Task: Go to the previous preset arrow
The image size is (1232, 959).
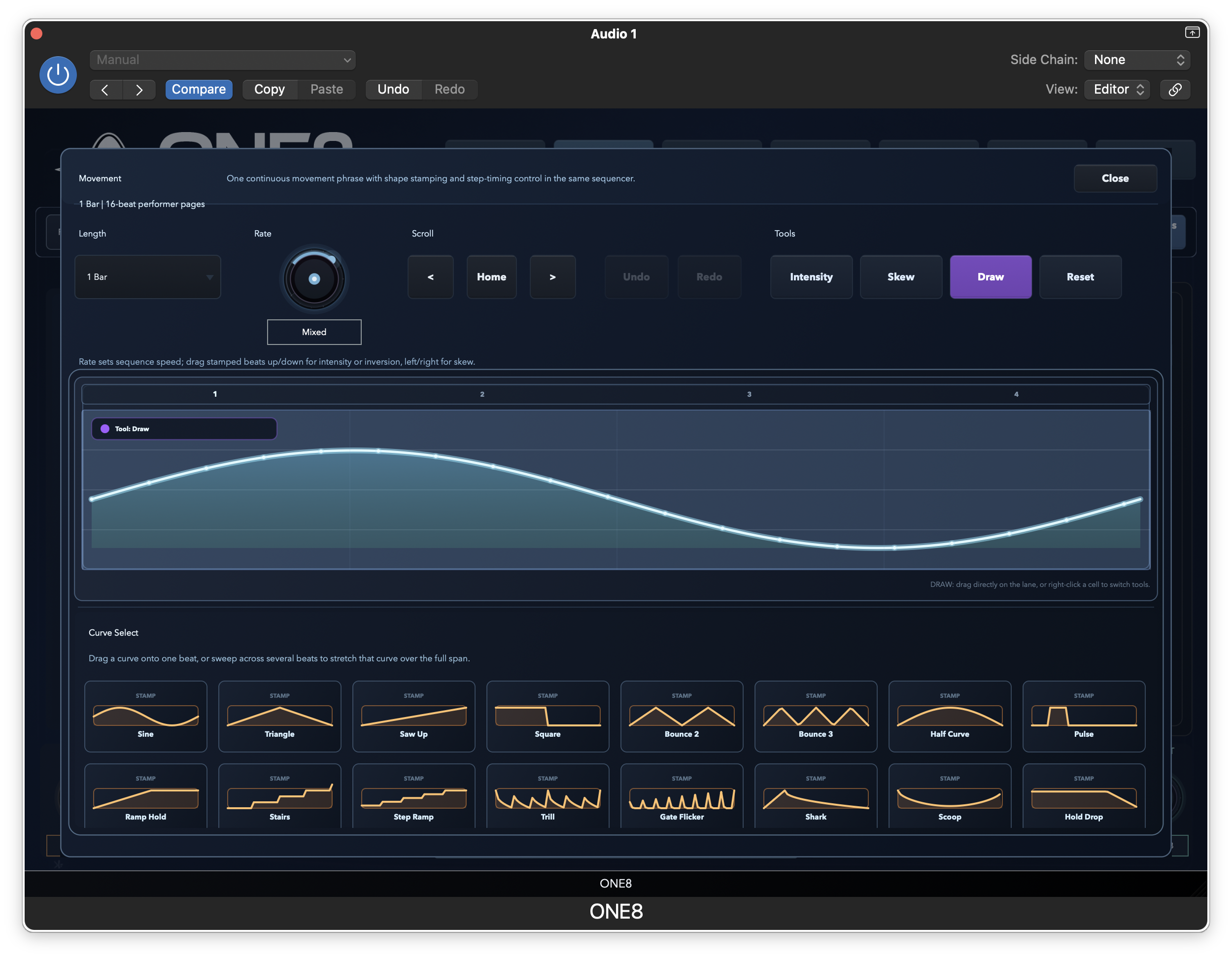Action: coord(105,90)
